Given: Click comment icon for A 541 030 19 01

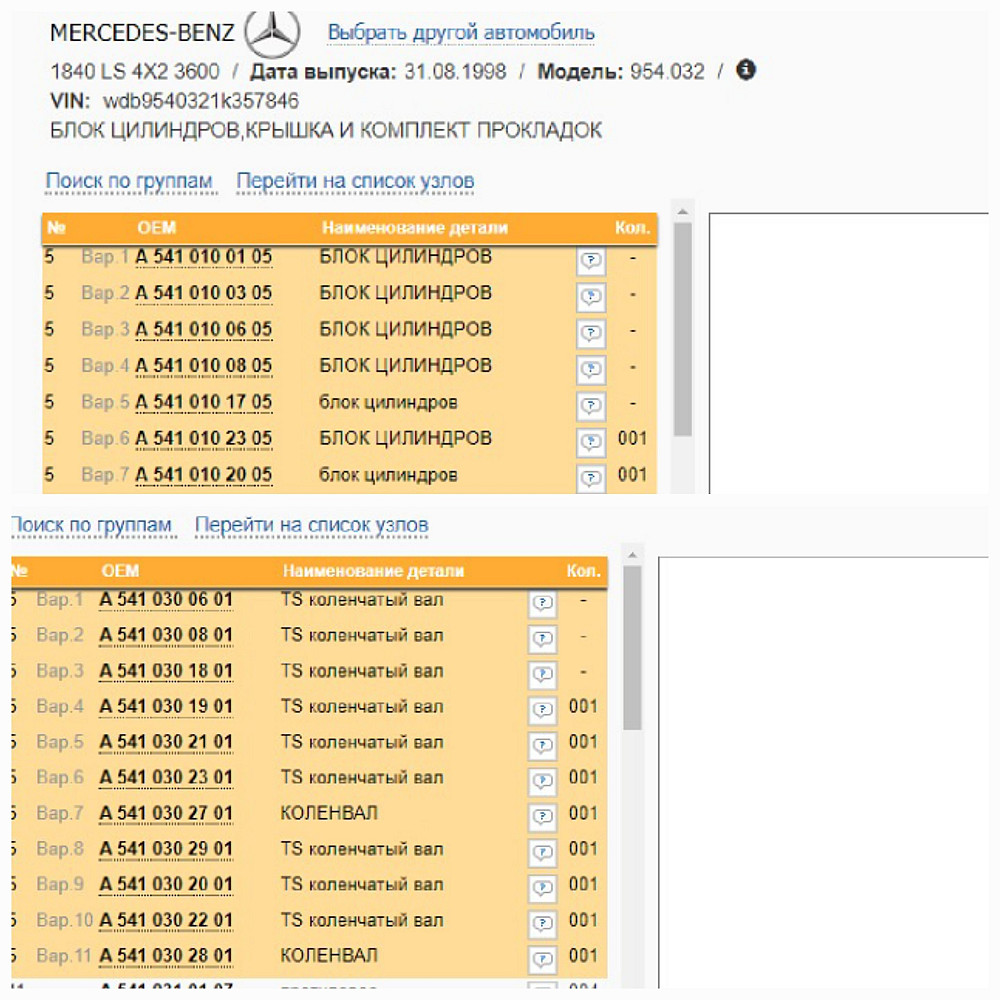Looking at the screenshot, I should (x=542, y=710).
